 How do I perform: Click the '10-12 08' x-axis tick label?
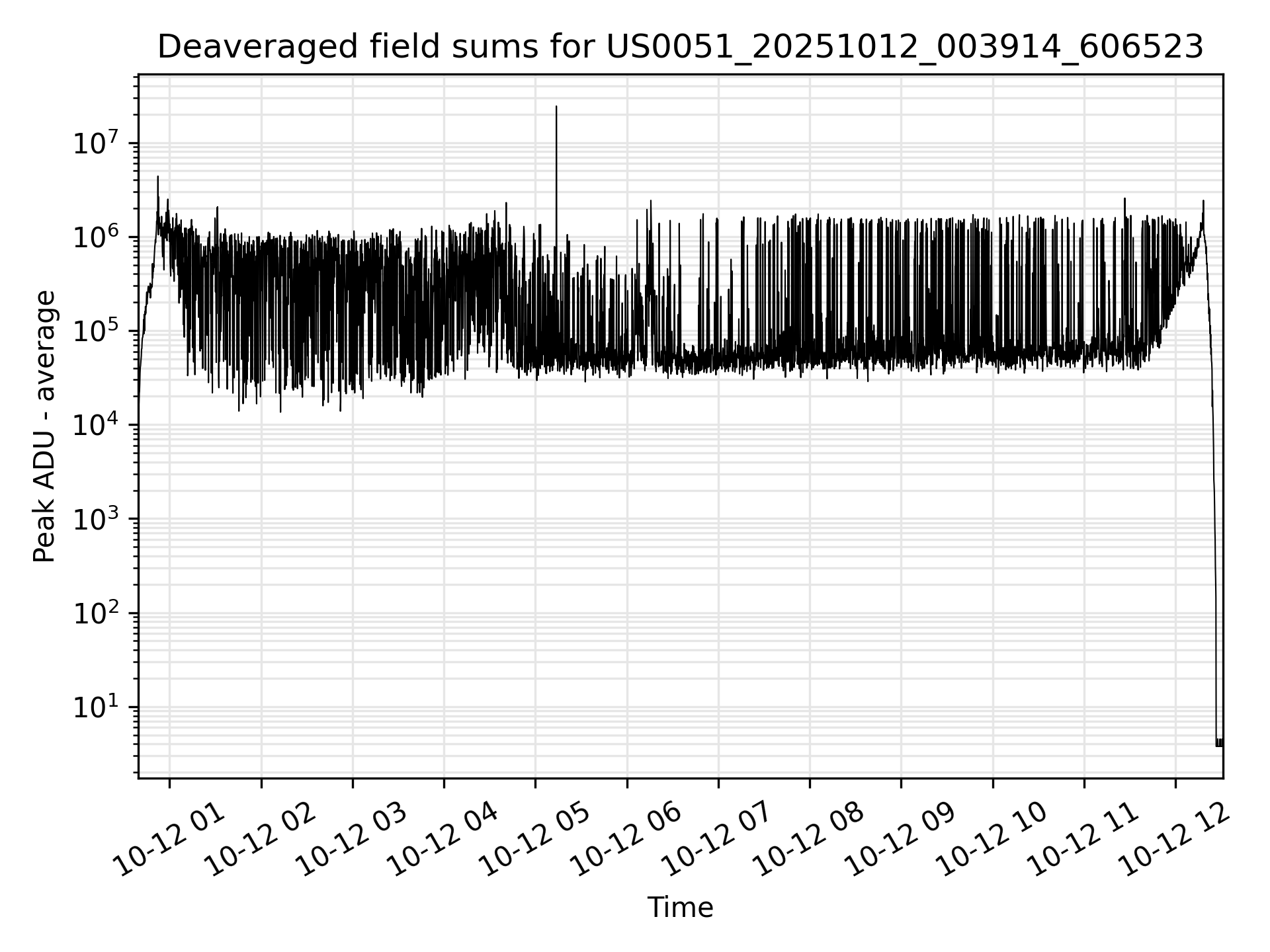click(808, 840)
